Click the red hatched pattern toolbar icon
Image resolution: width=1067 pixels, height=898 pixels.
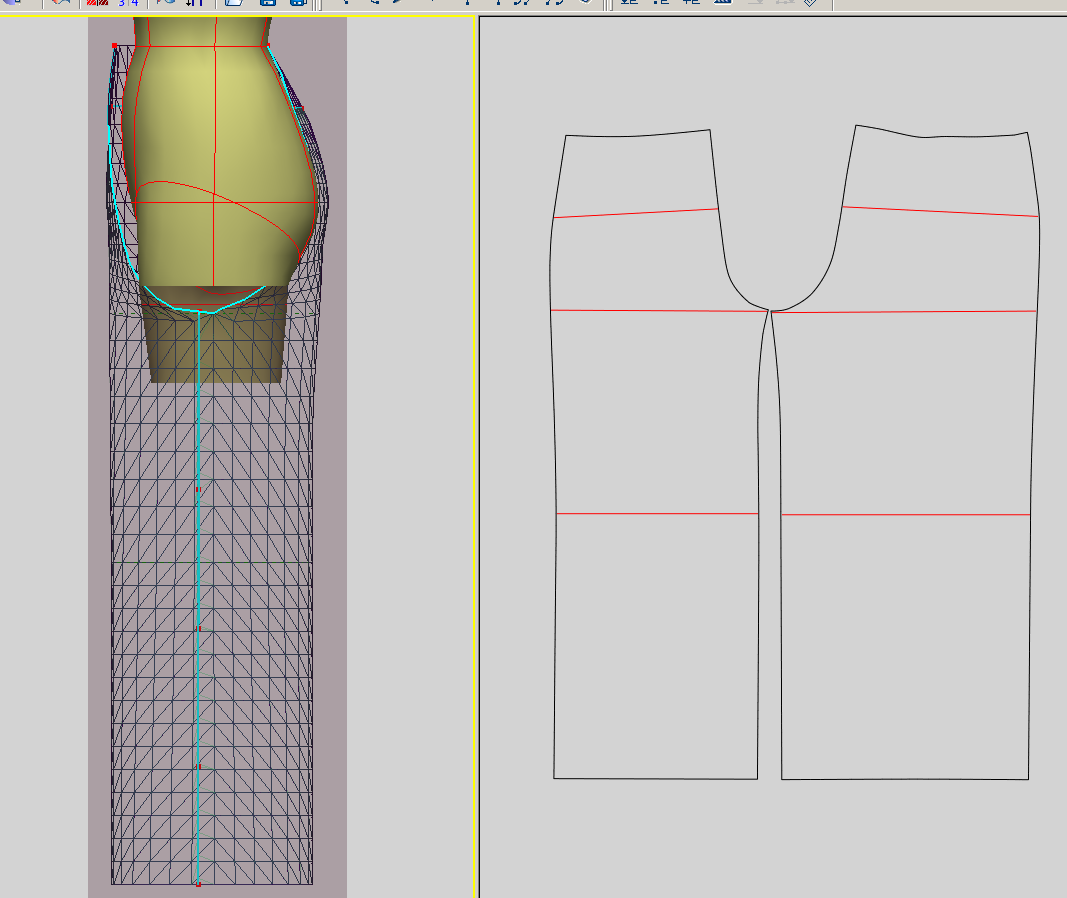[97, 3]
